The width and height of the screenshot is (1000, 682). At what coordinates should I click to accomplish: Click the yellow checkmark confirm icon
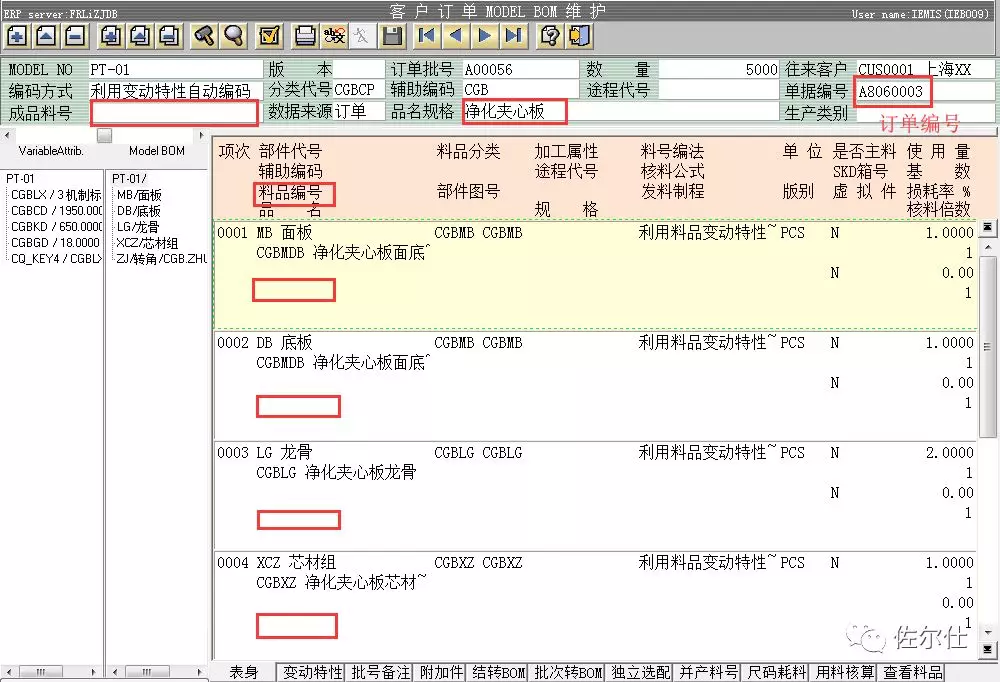[269, 36]
